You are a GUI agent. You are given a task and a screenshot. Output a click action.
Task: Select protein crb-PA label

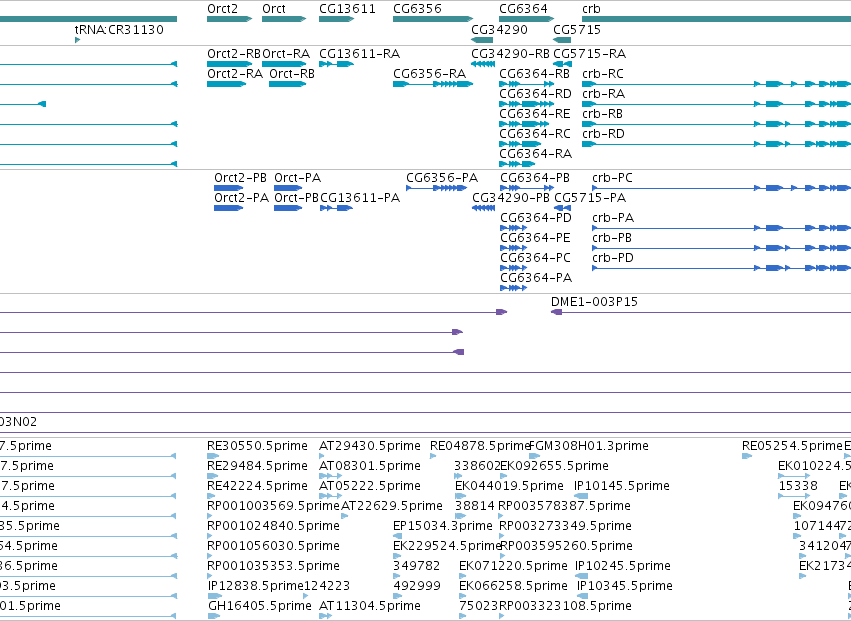[613, 218]
